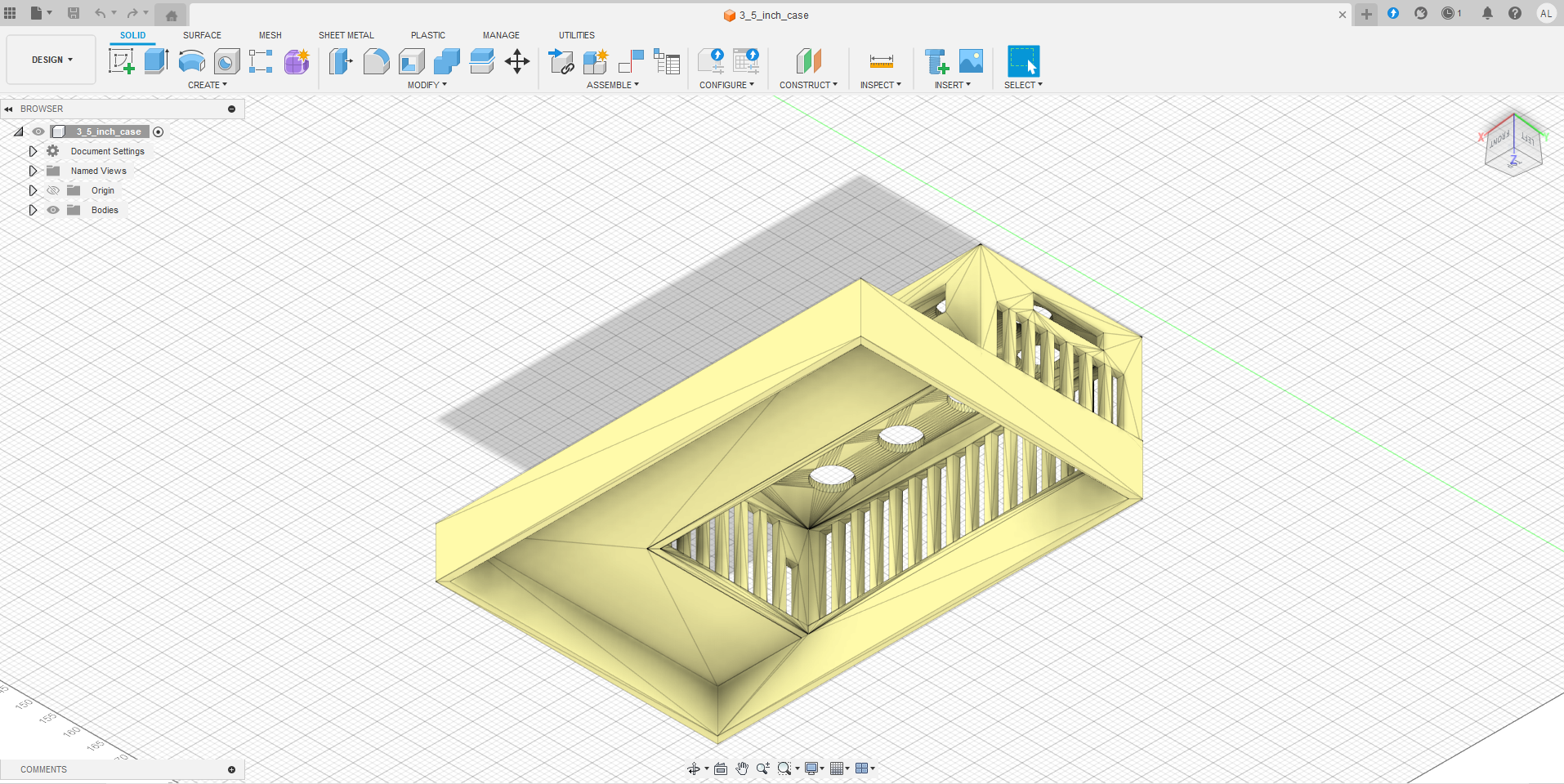
Task: Select the Create Sketch tool
Action: click(x=121, y=61)
